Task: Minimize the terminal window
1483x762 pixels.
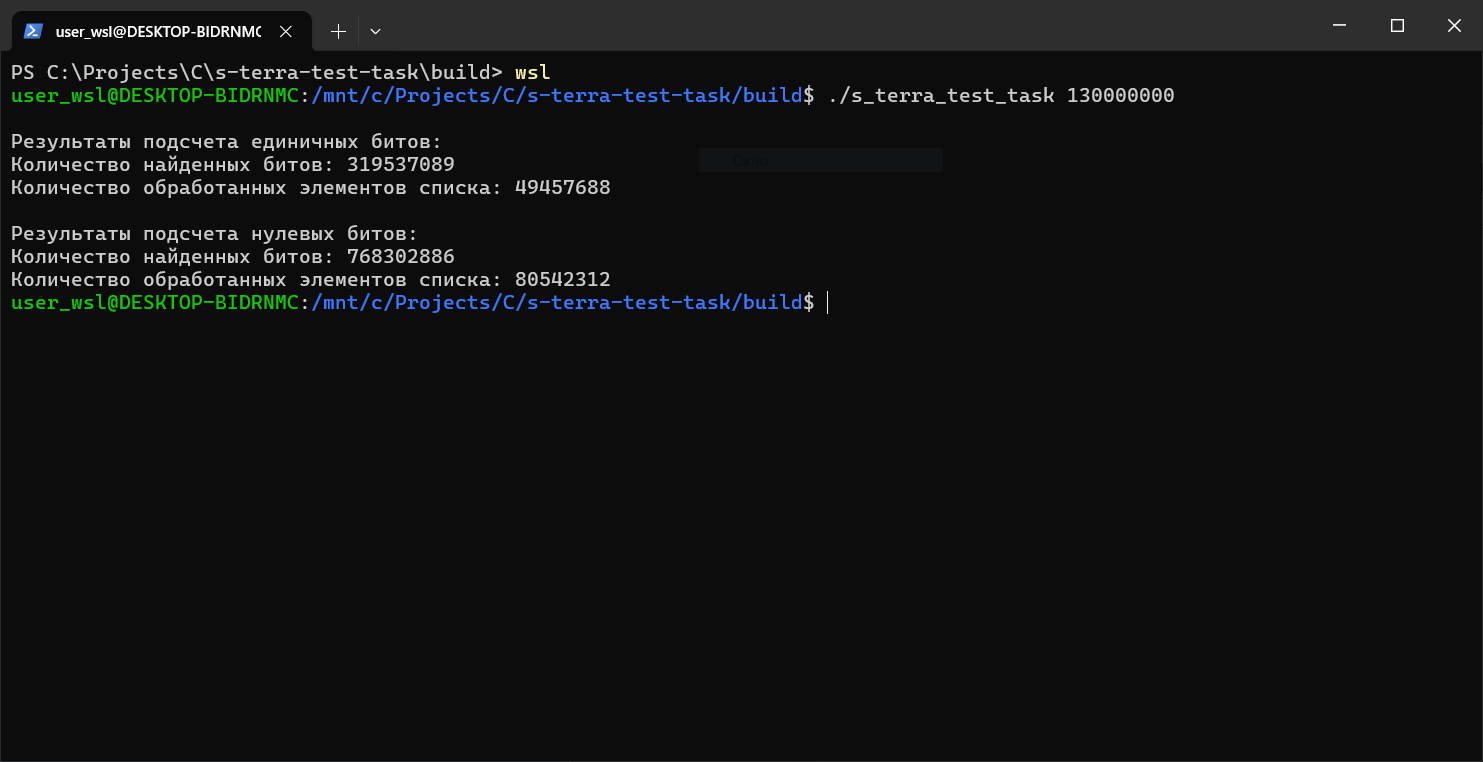Action: [x=1340, y=25]
